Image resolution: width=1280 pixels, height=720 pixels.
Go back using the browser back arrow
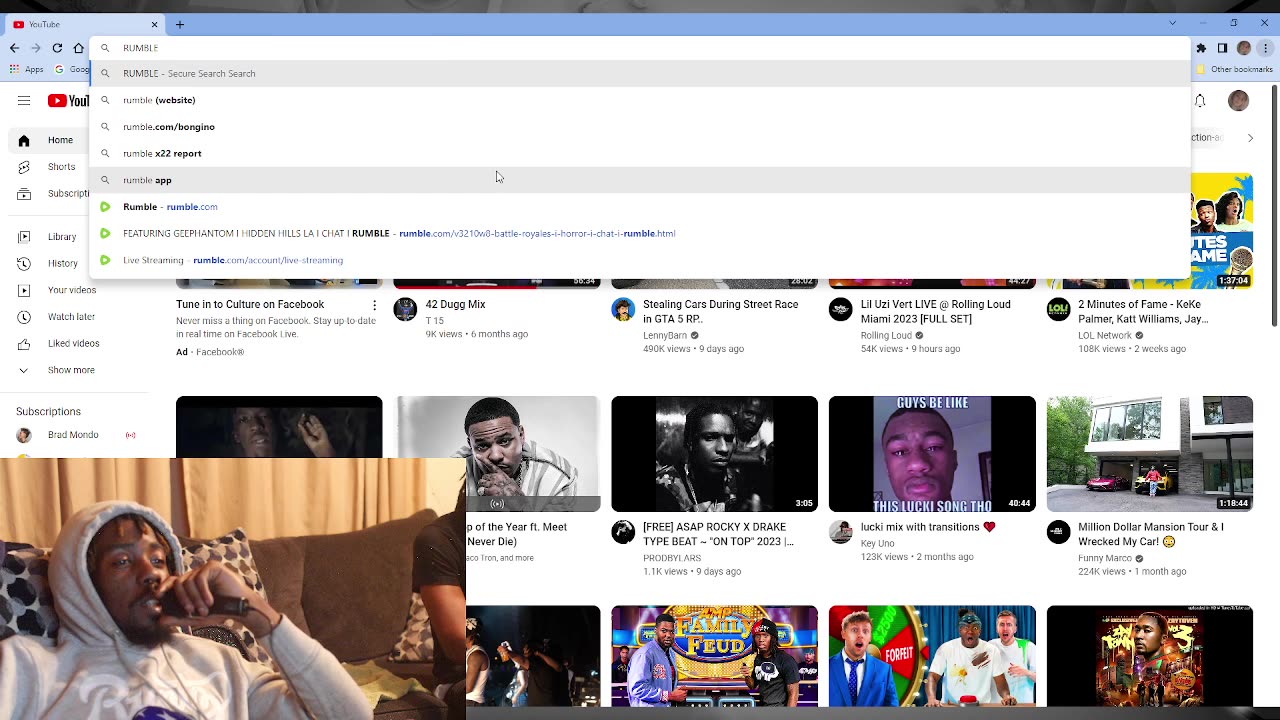tap(14, 48)
